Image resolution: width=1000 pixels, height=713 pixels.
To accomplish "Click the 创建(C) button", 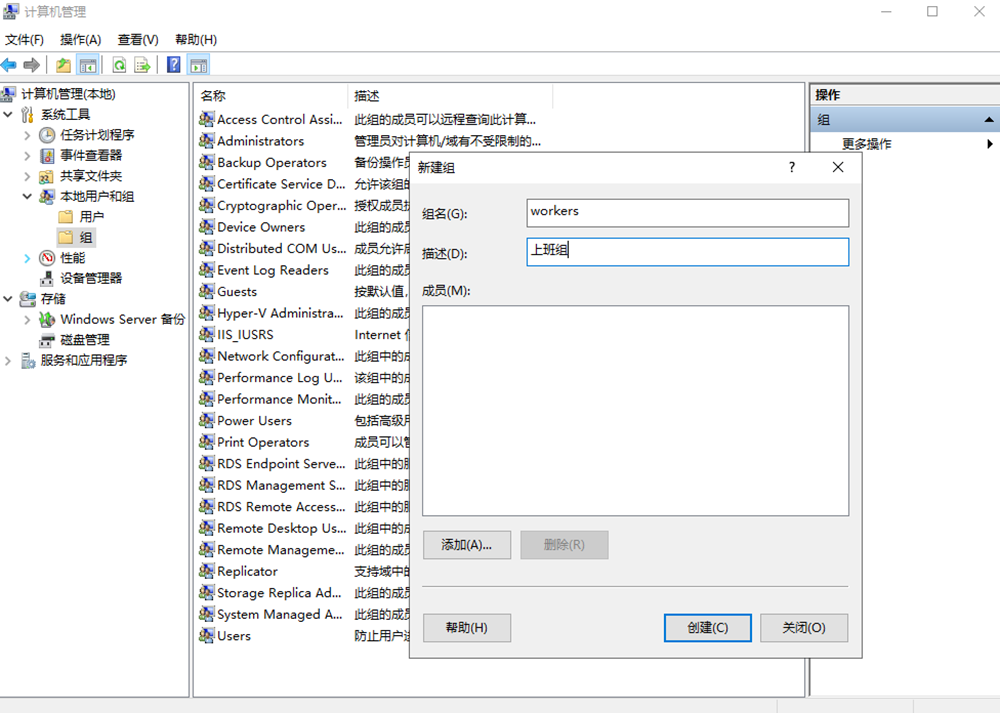I will click(x=706, y=628).
